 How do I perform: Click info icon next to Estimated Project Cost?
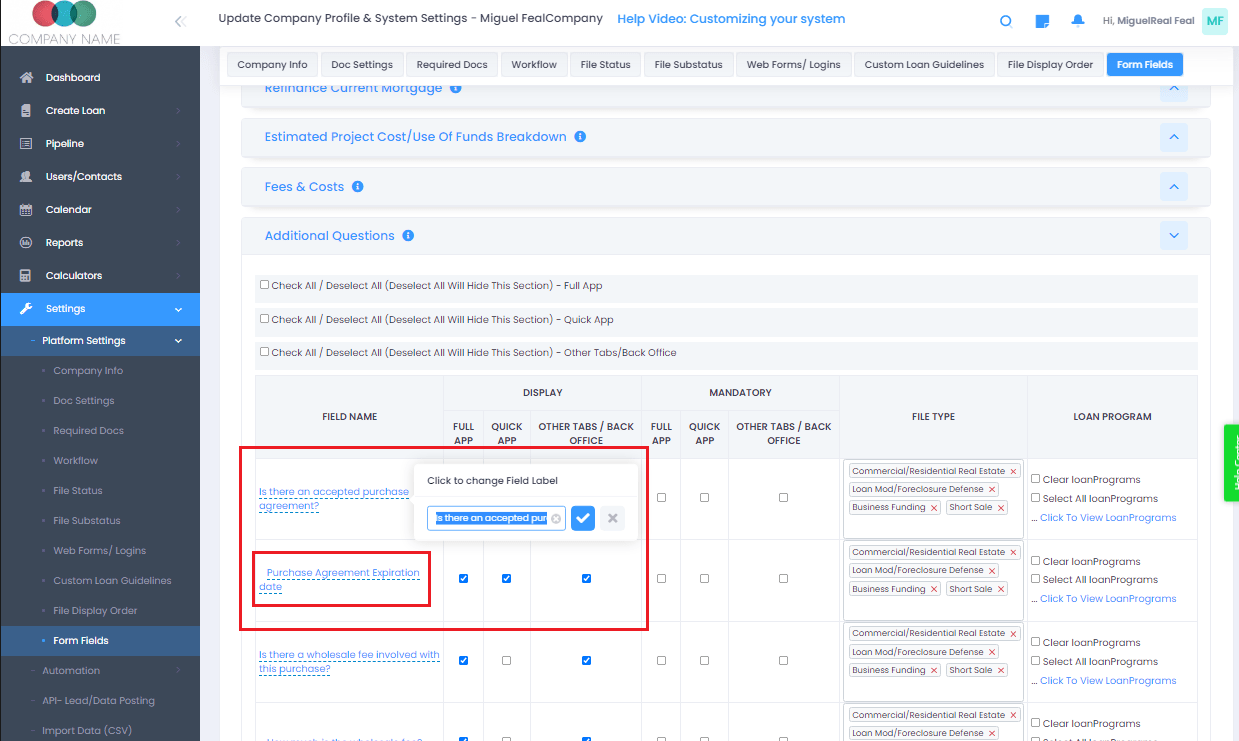coord(580,137)
